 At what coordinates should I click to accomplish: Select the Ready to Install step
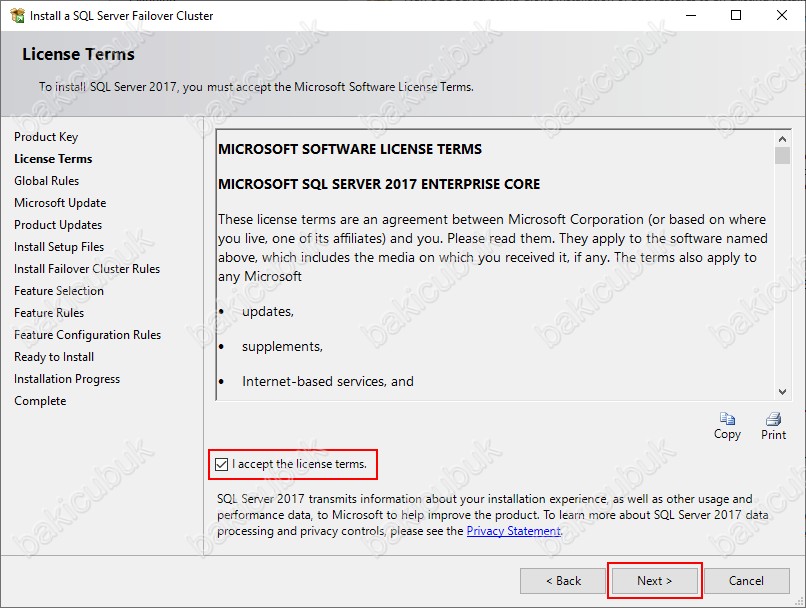pos(54,357)
